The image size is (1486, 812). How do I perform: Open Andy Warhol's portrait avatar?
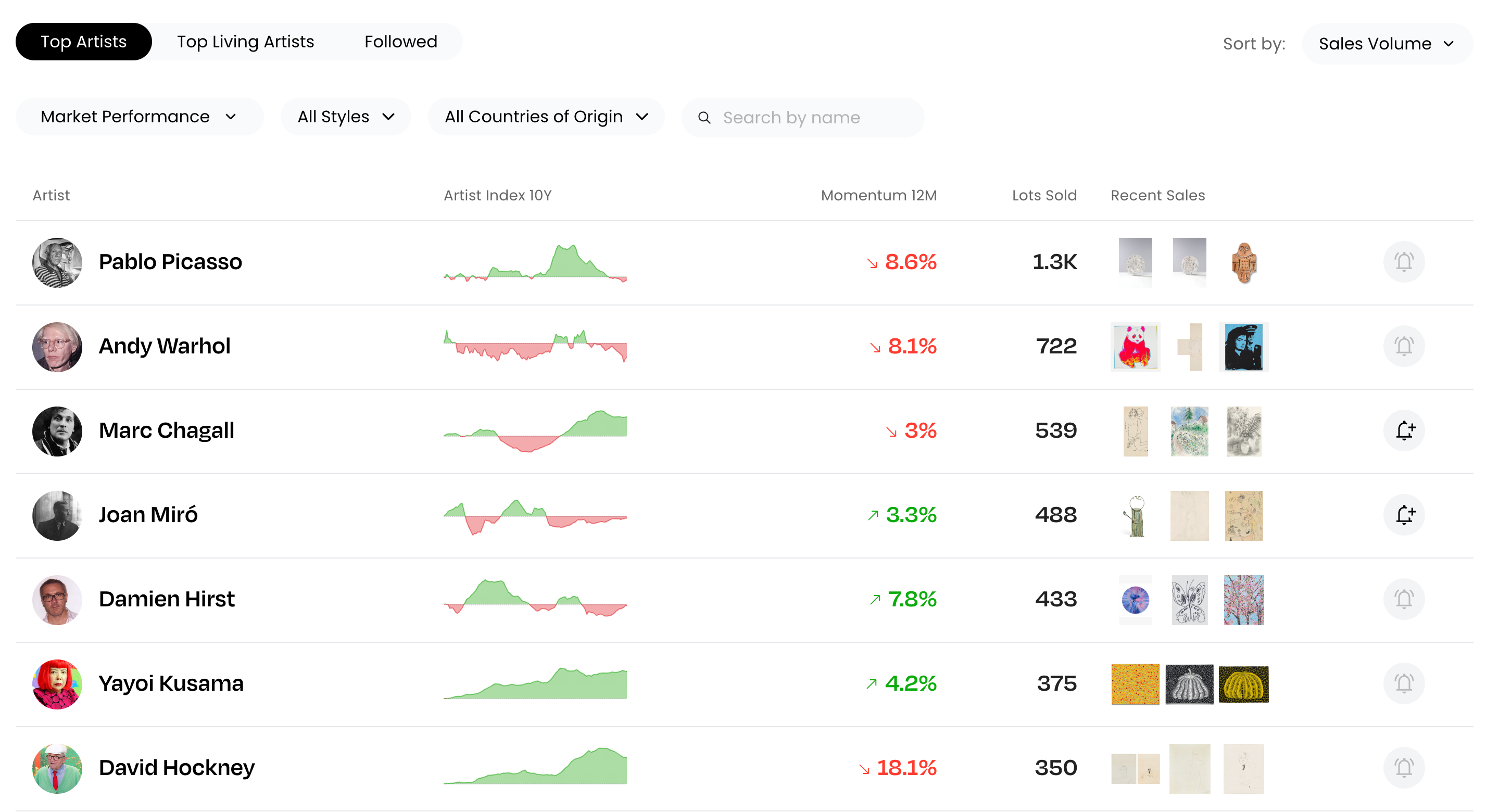[57, 347]
